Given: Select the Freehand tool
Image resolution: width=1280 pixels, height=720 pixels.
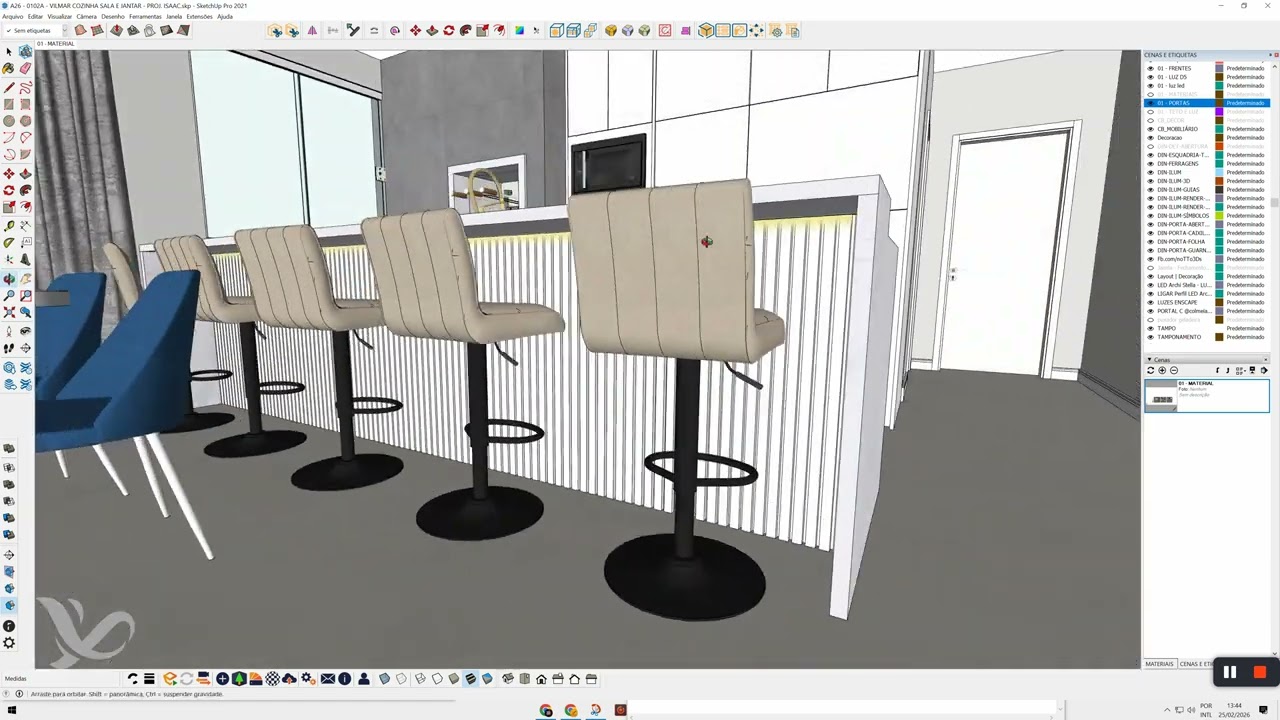Looking at the screenshot, I should click(25, 87).
